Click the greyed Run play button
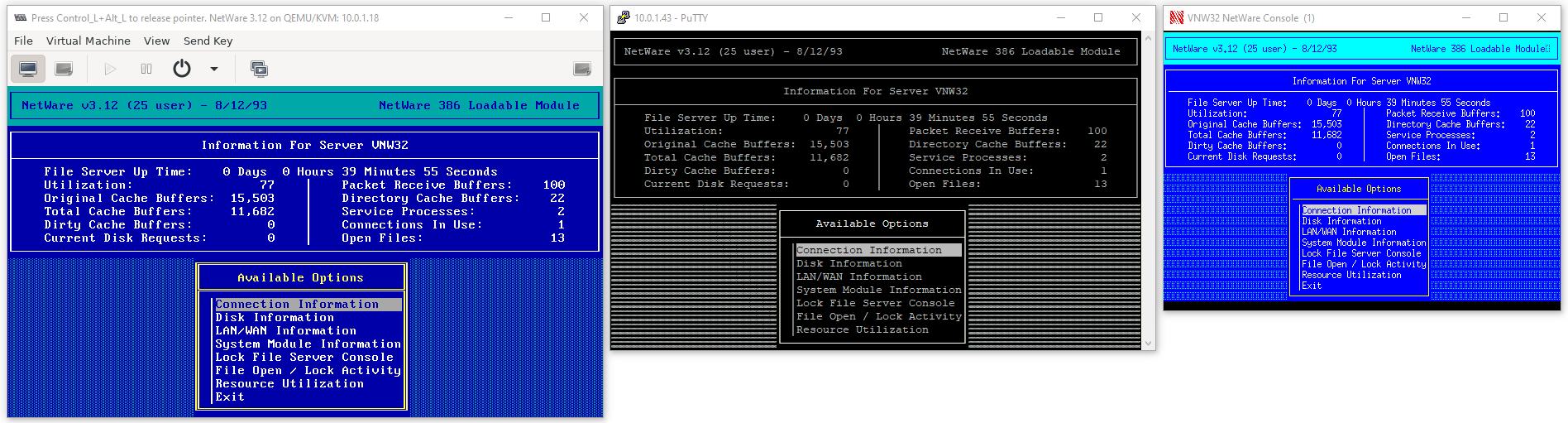The height and width of the screenshot is (423, 1568). [x=110, y=69]
